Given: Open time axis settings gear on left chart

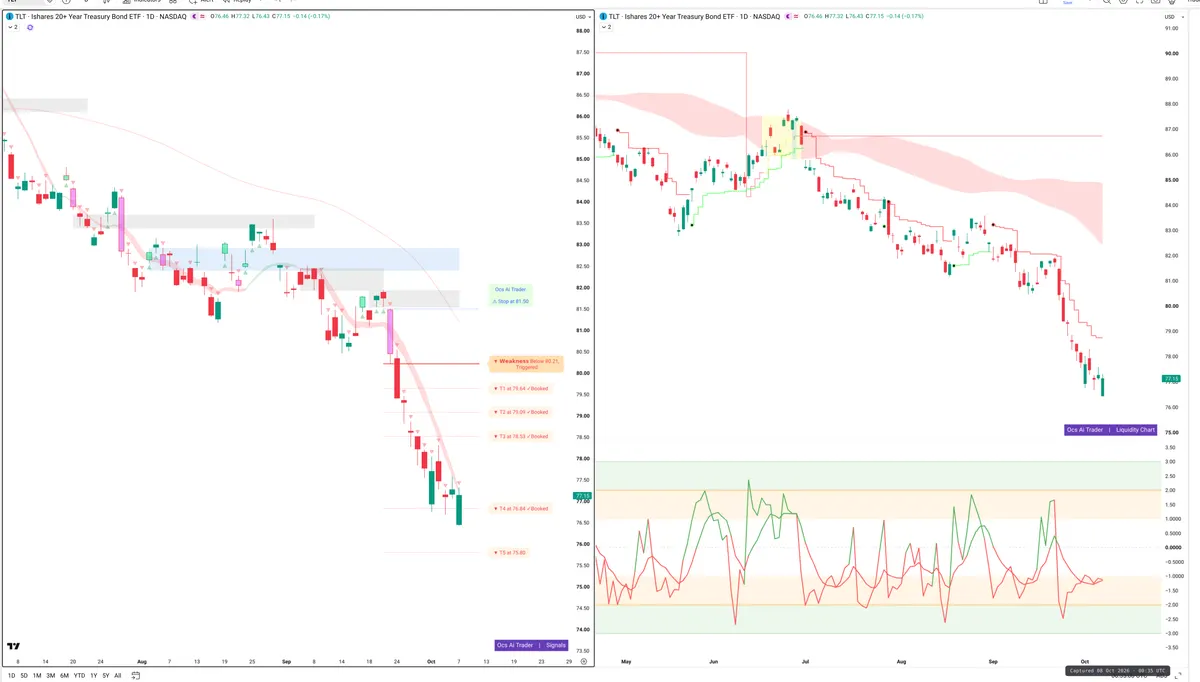Looking at the screenshot, I should [x=583, y=662].
